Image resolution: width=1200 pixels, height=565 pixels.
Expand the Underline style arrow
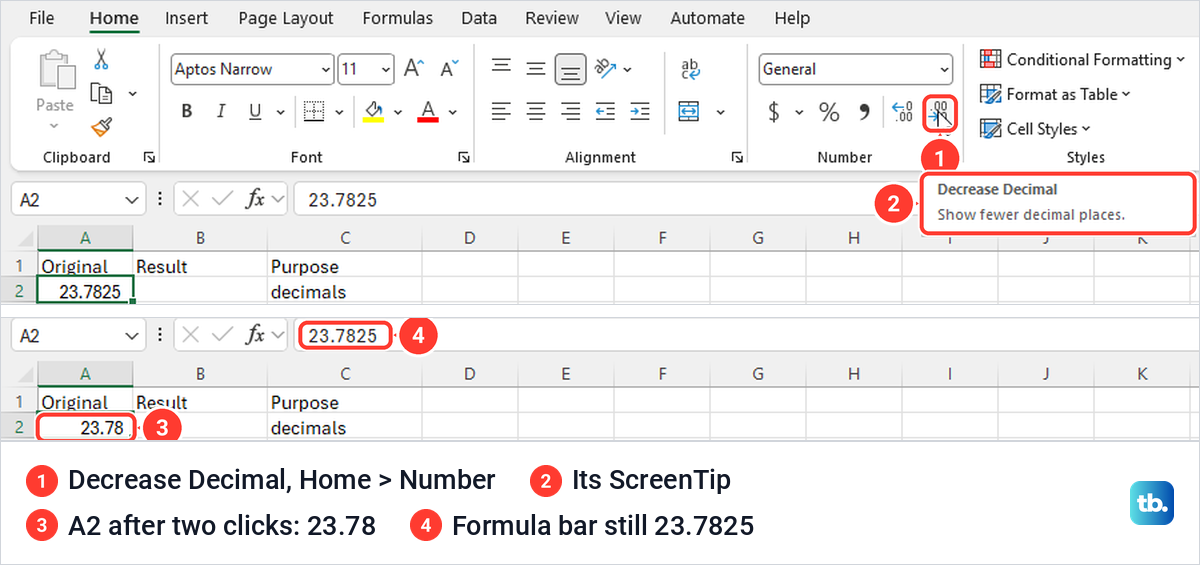(282, 112)
